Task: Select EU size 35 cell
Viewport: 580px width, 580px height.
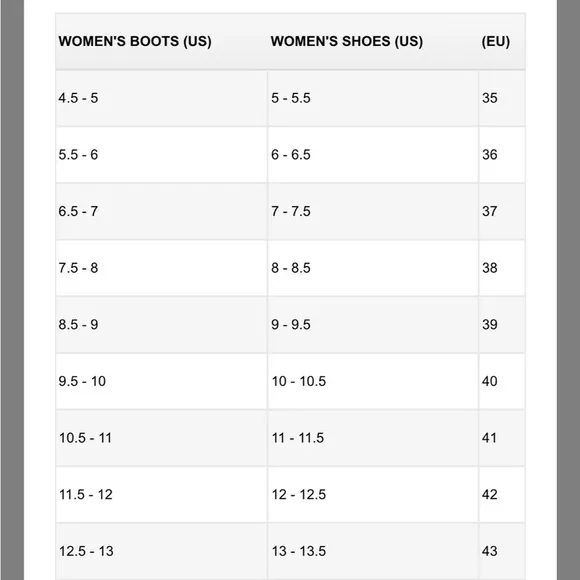Action: pyautogui.click(x=502, y=98)
